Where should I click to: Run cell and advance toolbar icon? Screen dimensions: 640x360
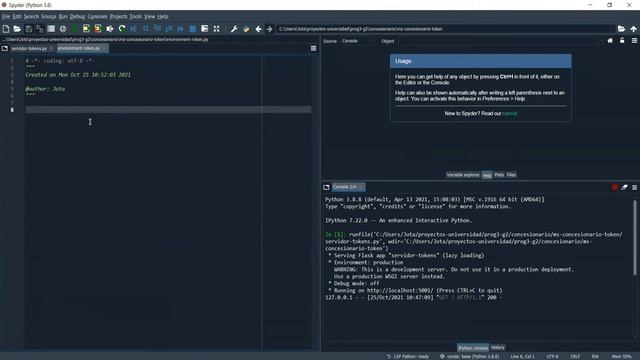[98, 29]
